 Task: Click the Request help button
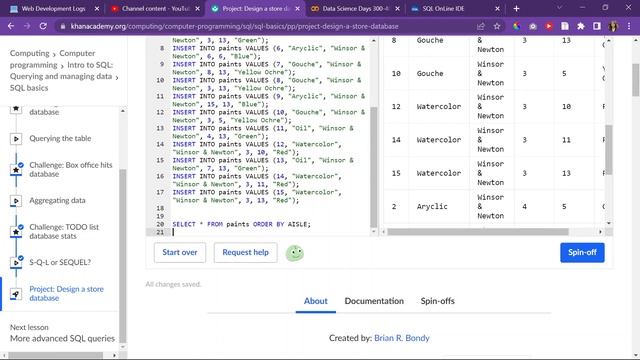245,253
